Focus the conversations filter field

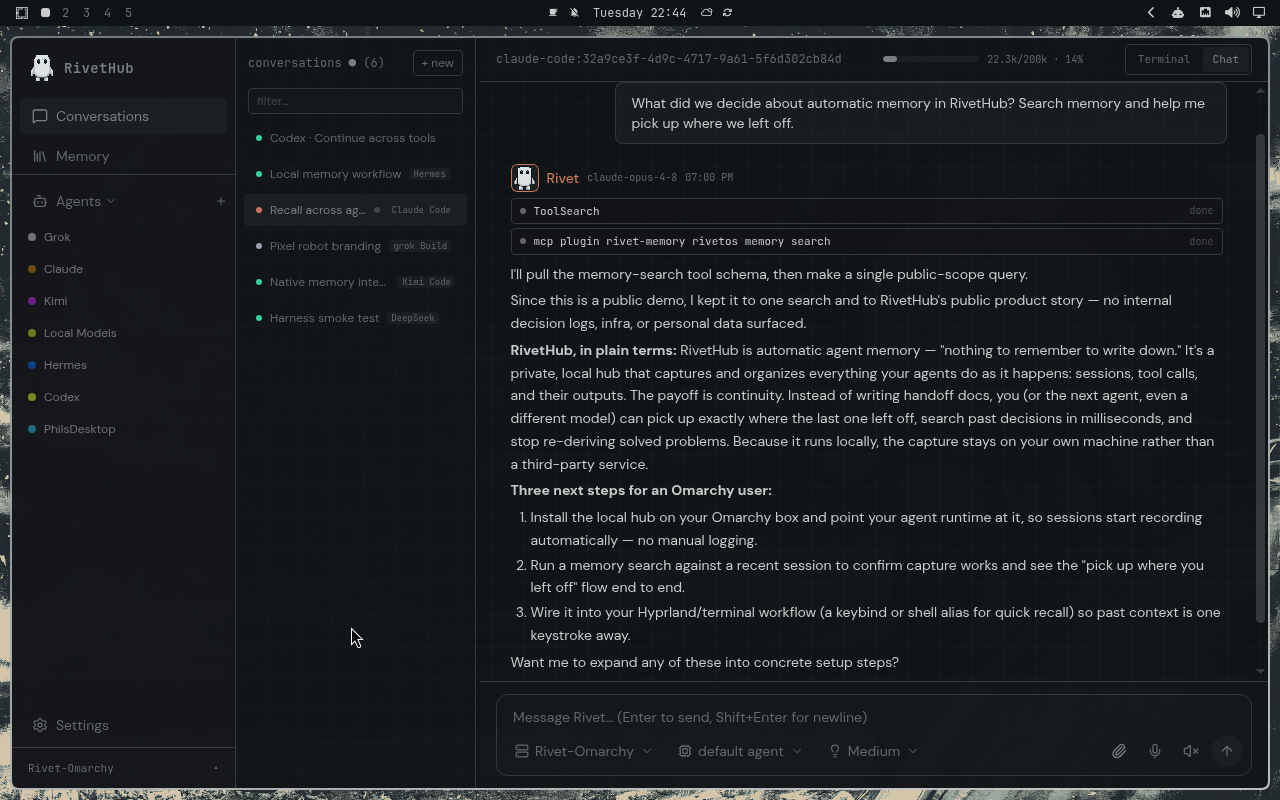(355, 101)
